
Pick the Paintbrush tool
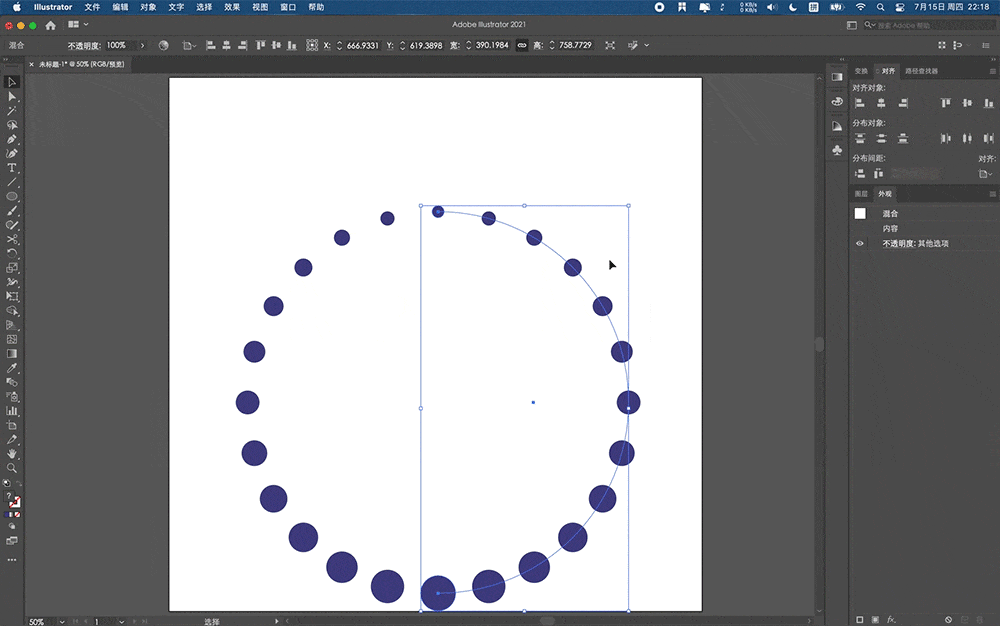11,210
